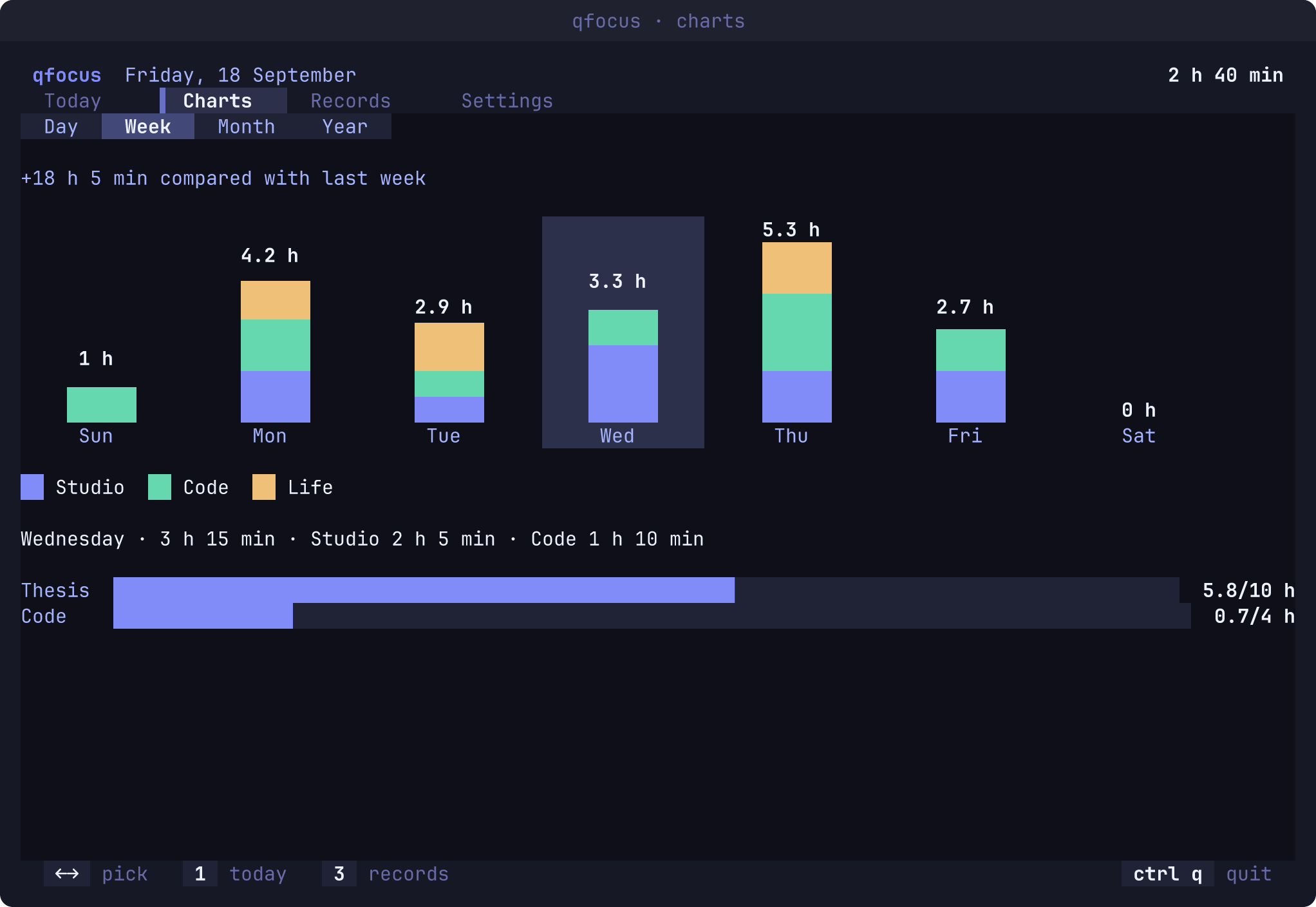The height and width of the screenshot is (907, 1316).
Task: Open the Settings tab
Action: pyautogui.click(x=507, y=101)
